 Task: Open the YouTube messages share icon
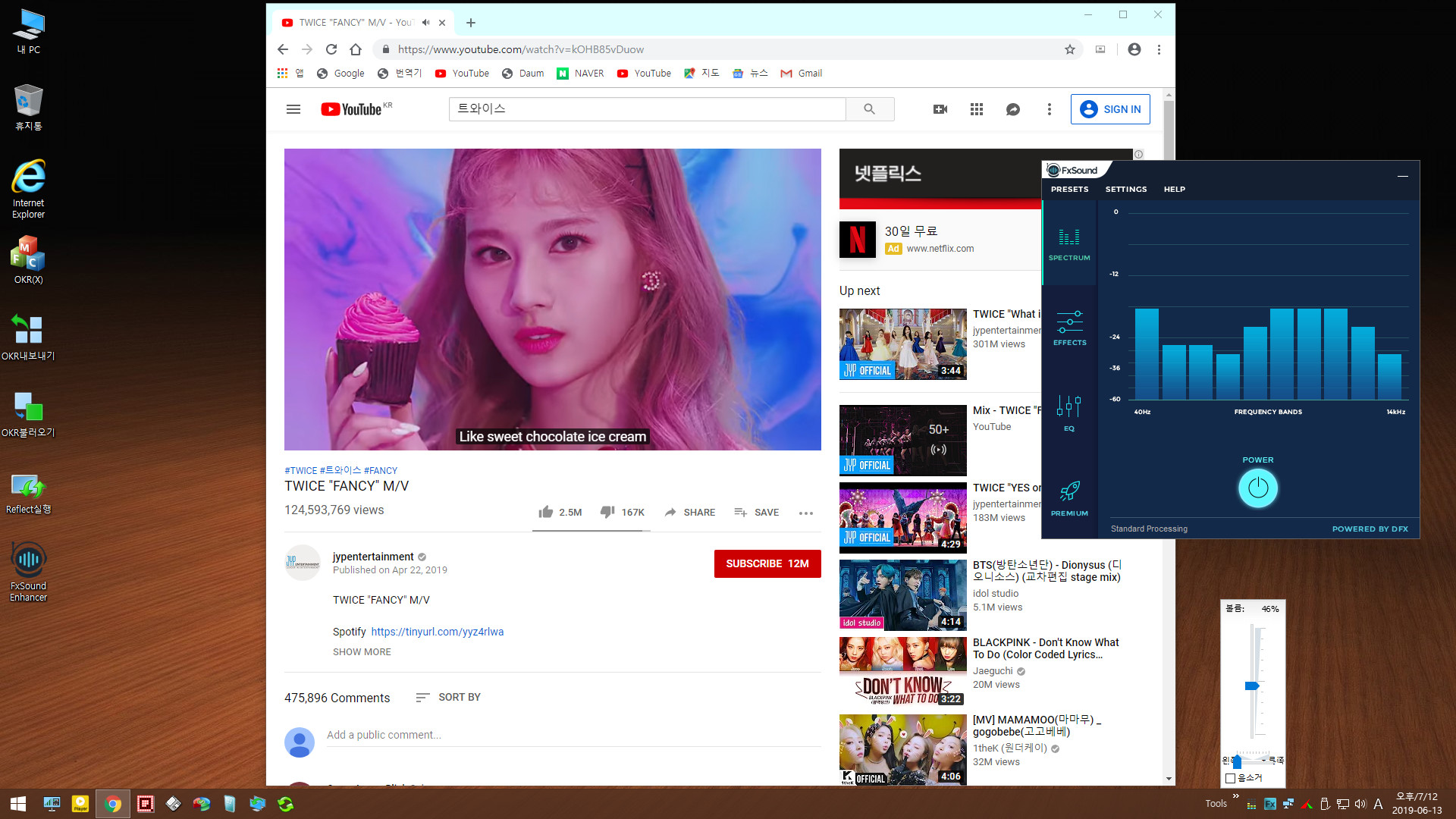point(1013,109)
